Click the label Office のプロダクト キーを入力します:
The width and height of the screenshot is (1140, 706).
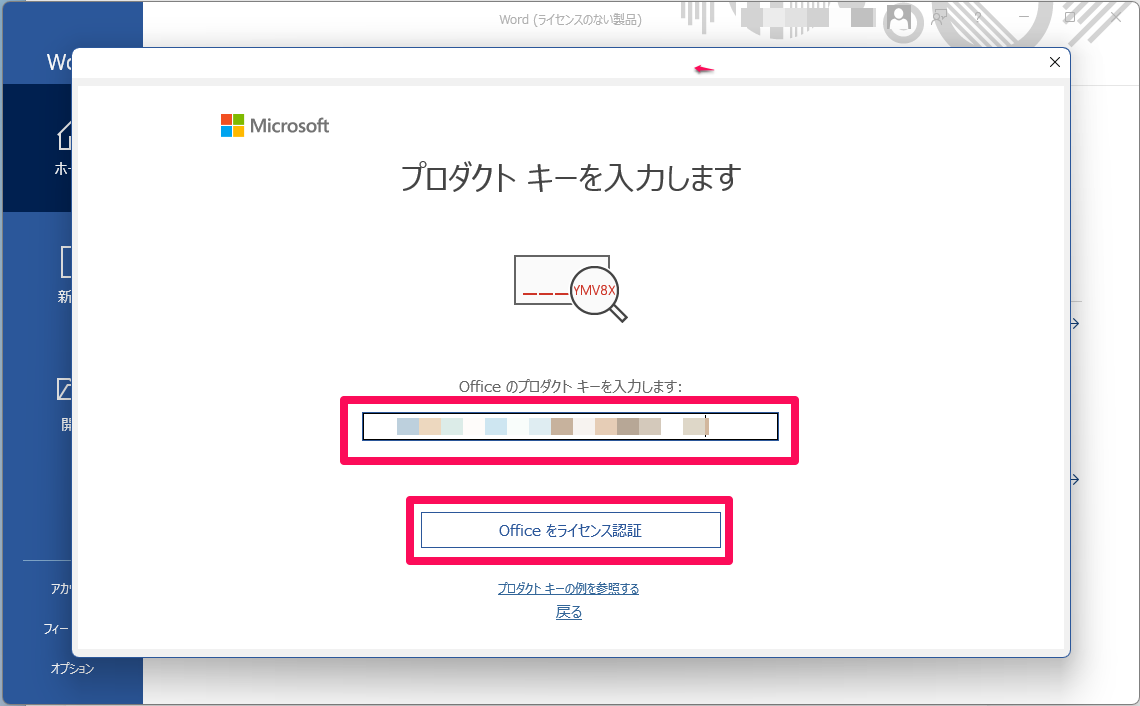571,387
